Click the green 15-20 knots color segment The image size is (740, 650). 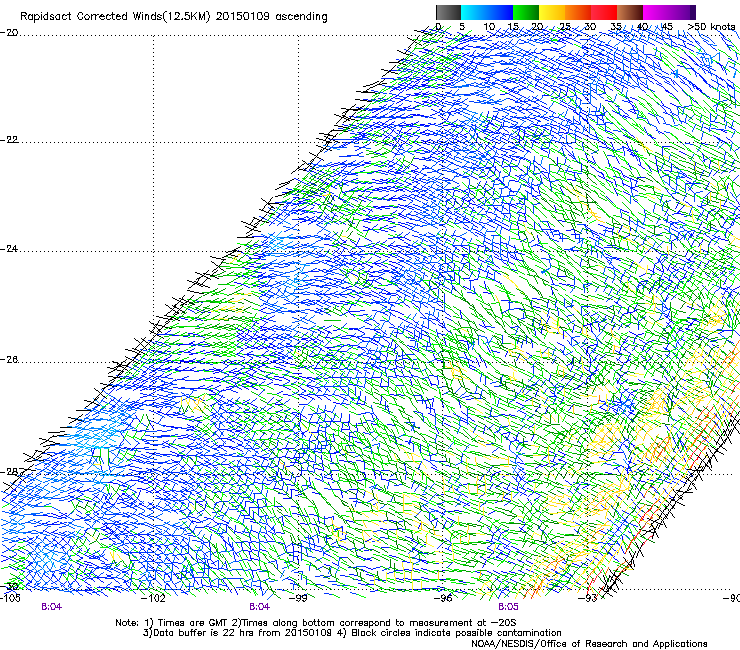(526, 12)
